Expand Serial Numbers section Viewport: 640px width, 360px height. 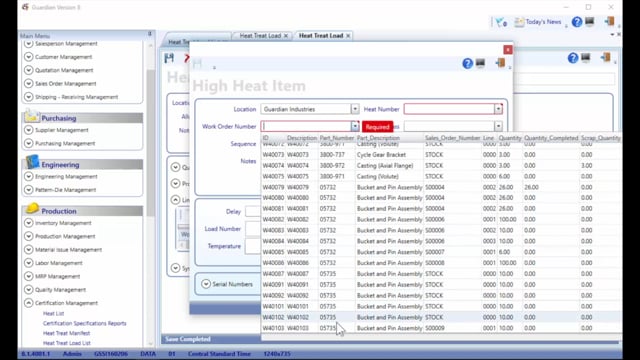point(206,284)
